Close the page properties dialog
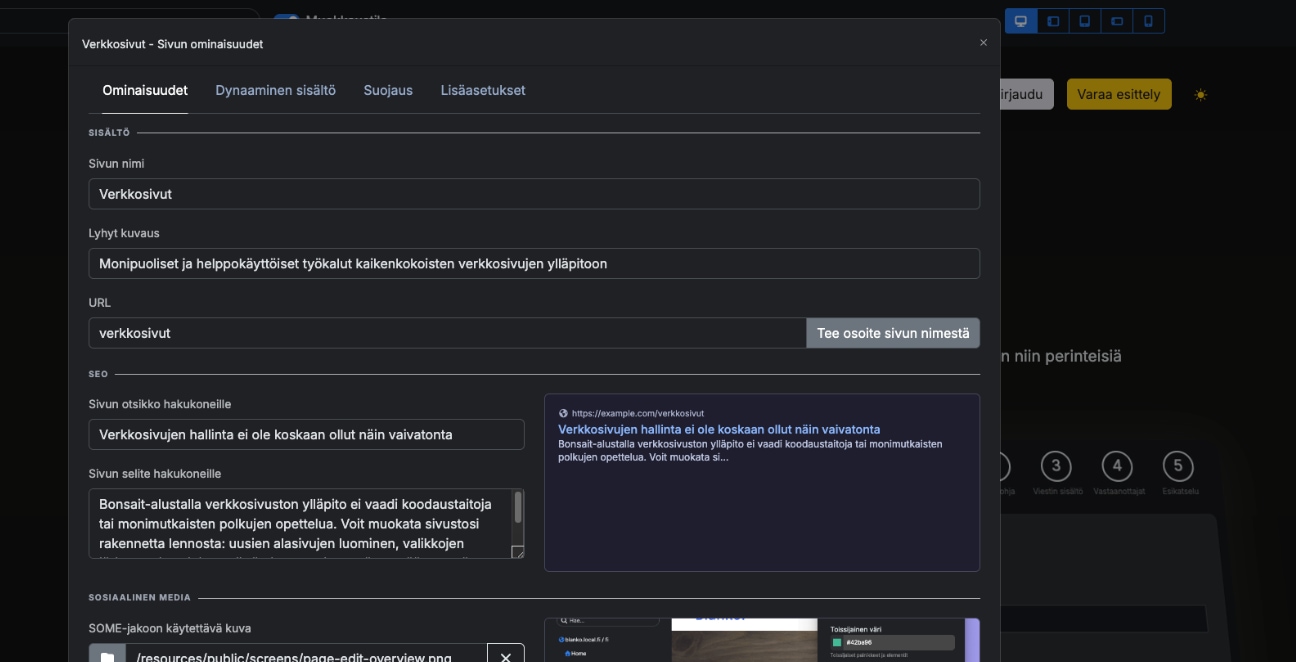The image size is (1296, 662). [983, 43]
